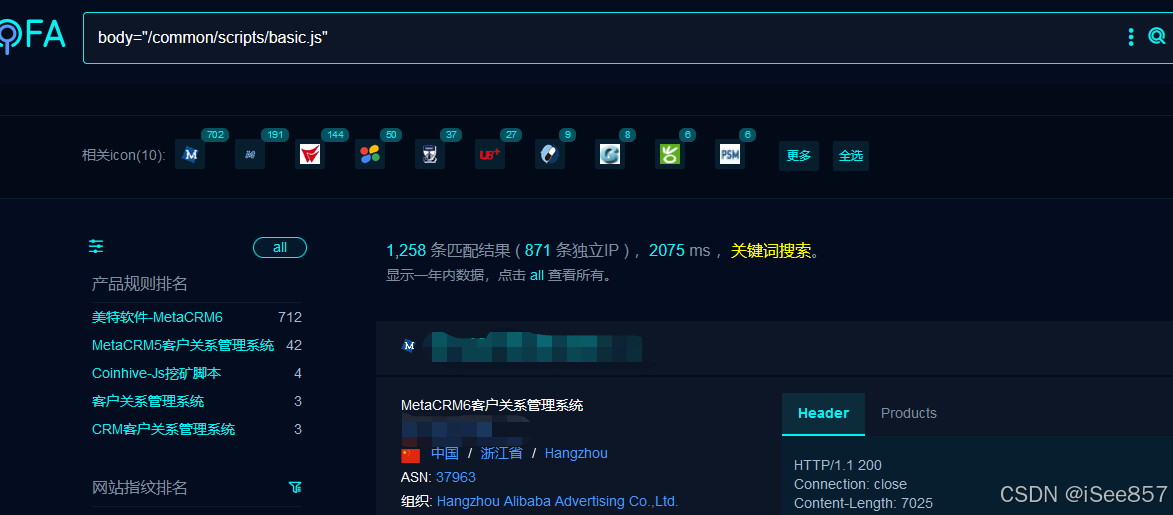Filter by CRM客户关系管理系统
The image size is (1173, 515).
pyautogui.click(x=163, y=430)
